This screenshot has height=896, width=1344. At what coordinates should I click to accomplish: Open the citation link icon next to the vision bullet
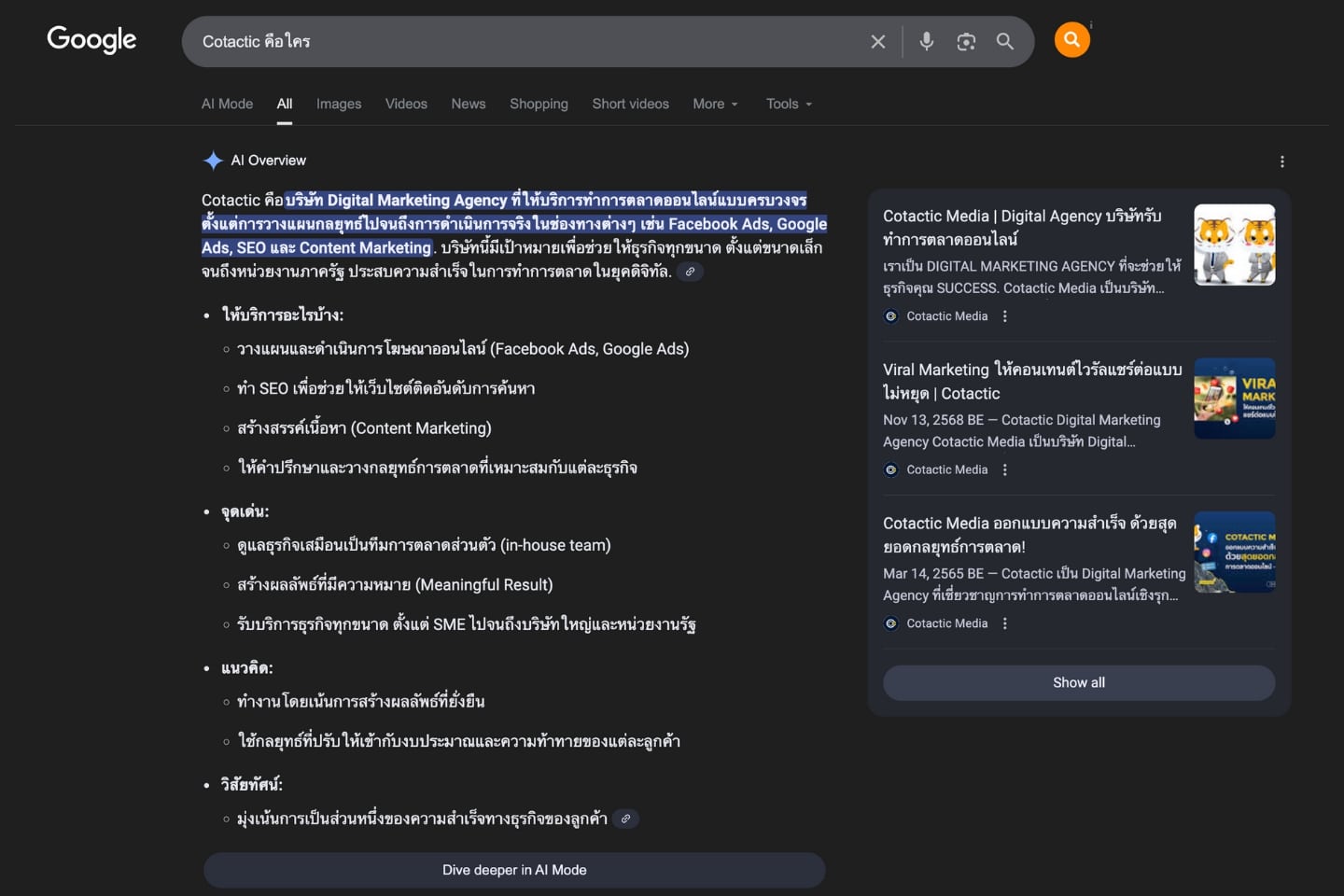[626, 819]
